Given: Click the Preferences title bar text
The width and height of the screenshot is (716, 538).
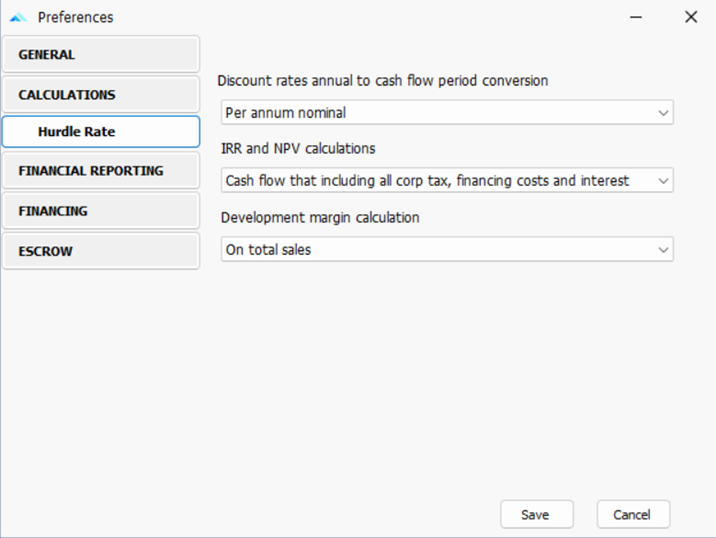Looking at the screenshot, I should point(75,17).
